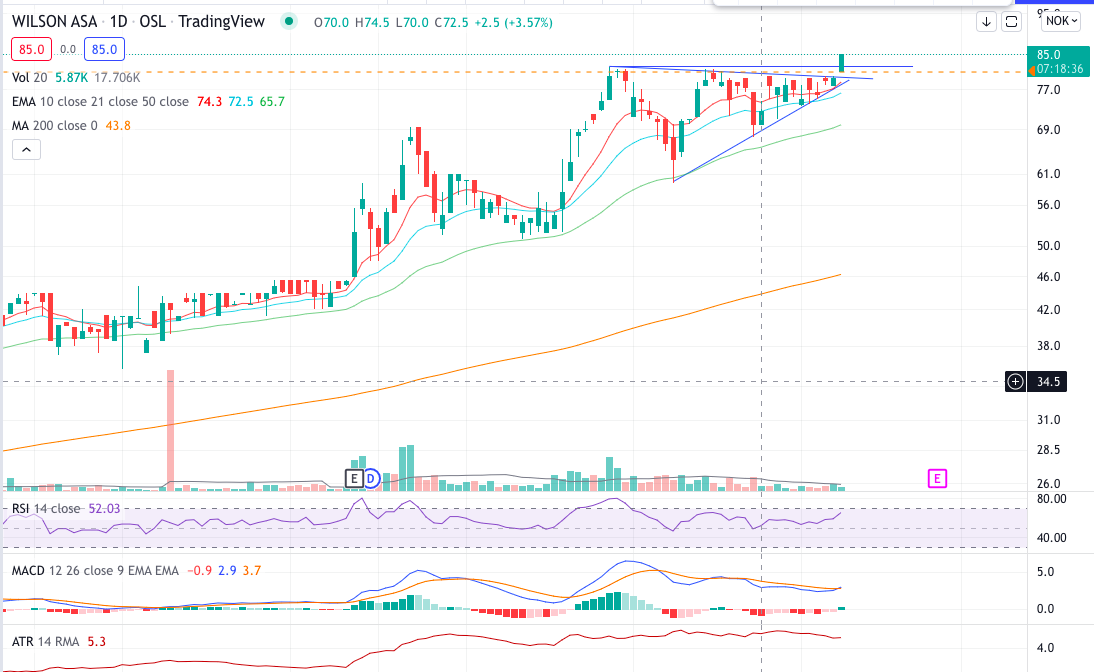Click the red 85.0 sell button
Image resolution: width=1094 pixels, height=672 pixels.
31,49
